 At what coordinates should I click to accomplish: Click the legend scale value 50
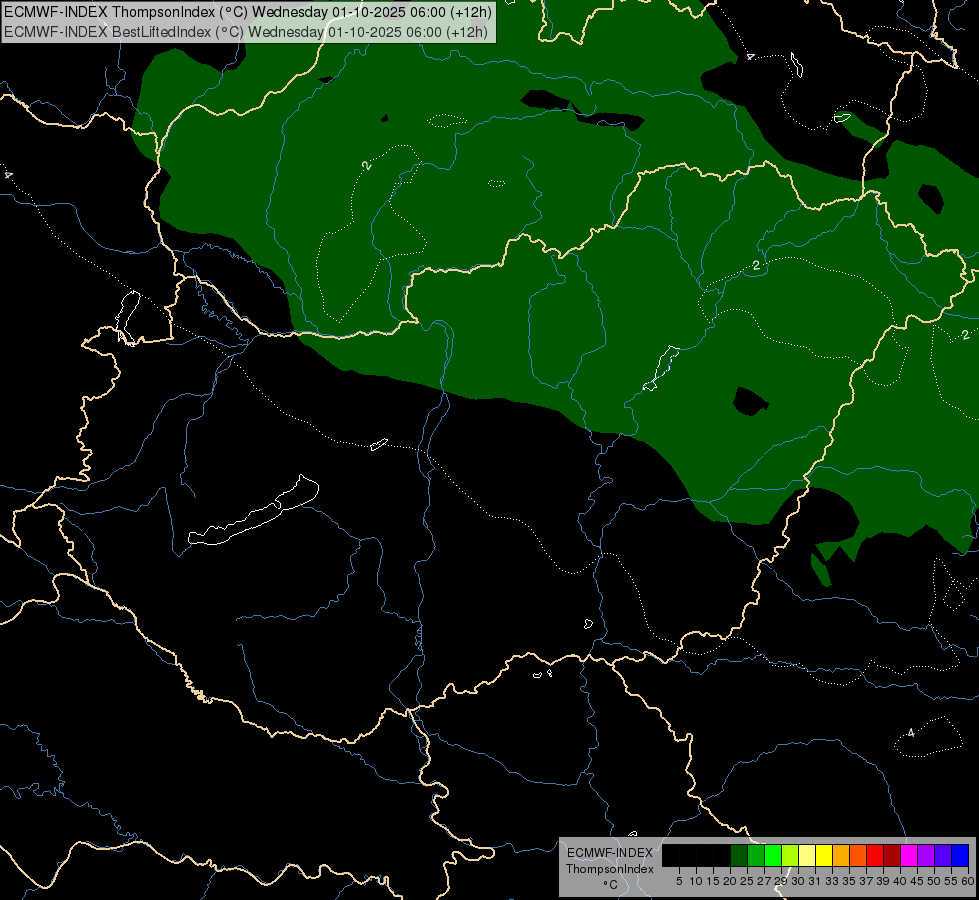pyautogui.click(x=933, y=881)
